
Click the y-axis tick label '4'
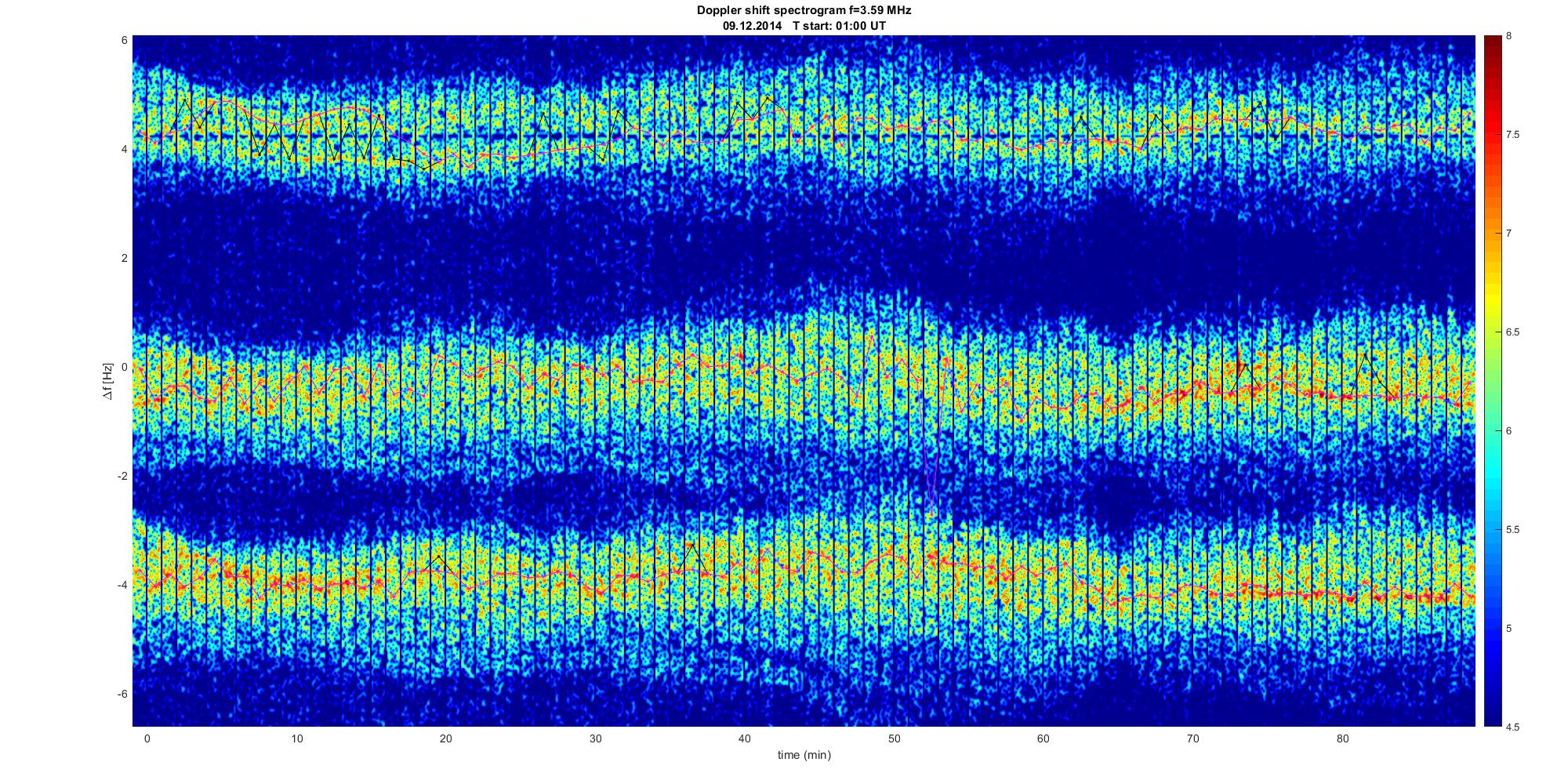click(x=125, y=149)
